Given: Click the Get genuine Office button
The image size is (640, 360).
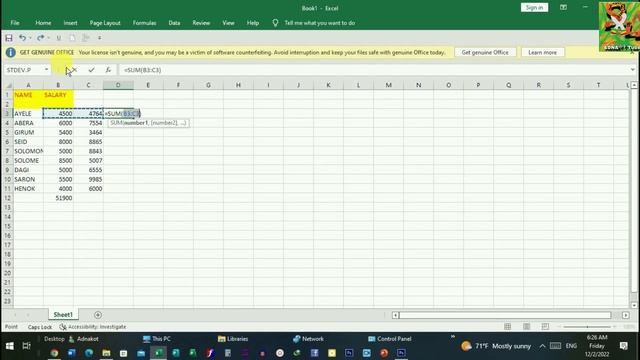Looking at the screenshot, I should [x=485, y=52].
